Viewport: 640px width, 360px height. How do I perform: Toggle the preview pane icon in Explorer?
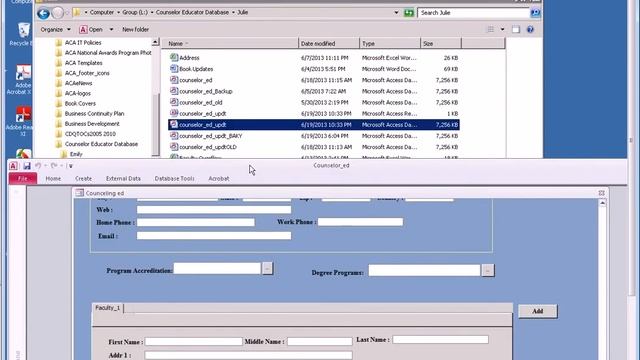(516, 29)
